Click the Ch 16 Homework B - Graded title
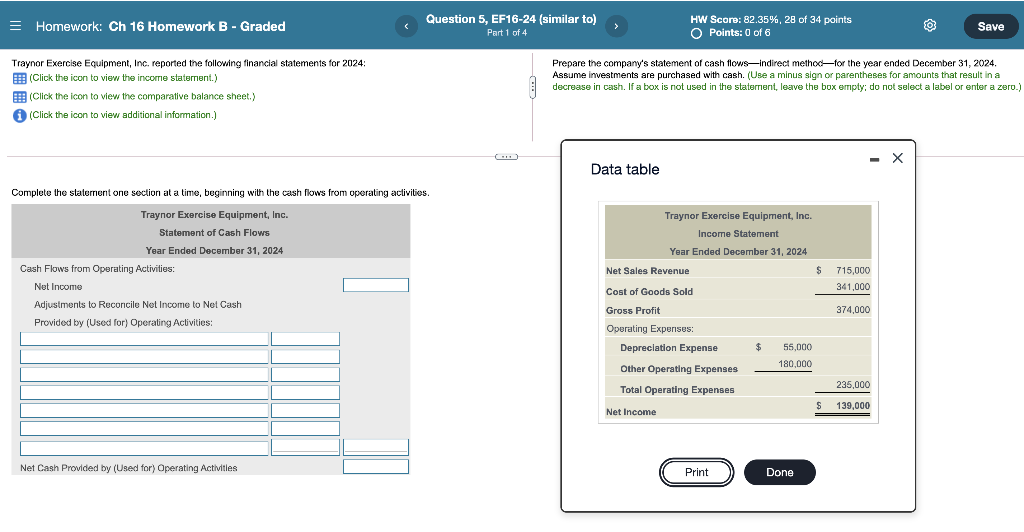The width and height of the screenshot is (1024, 532). [197, 27]
